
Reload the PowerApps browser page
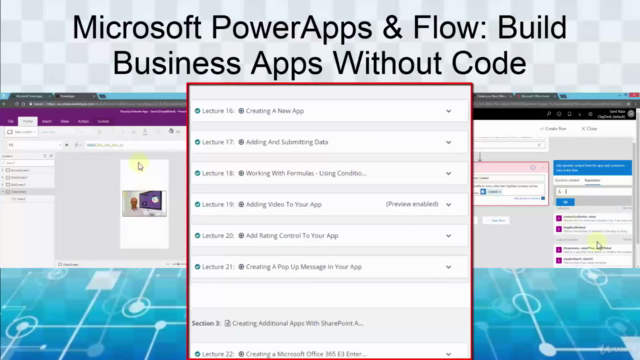click(17, 104)
